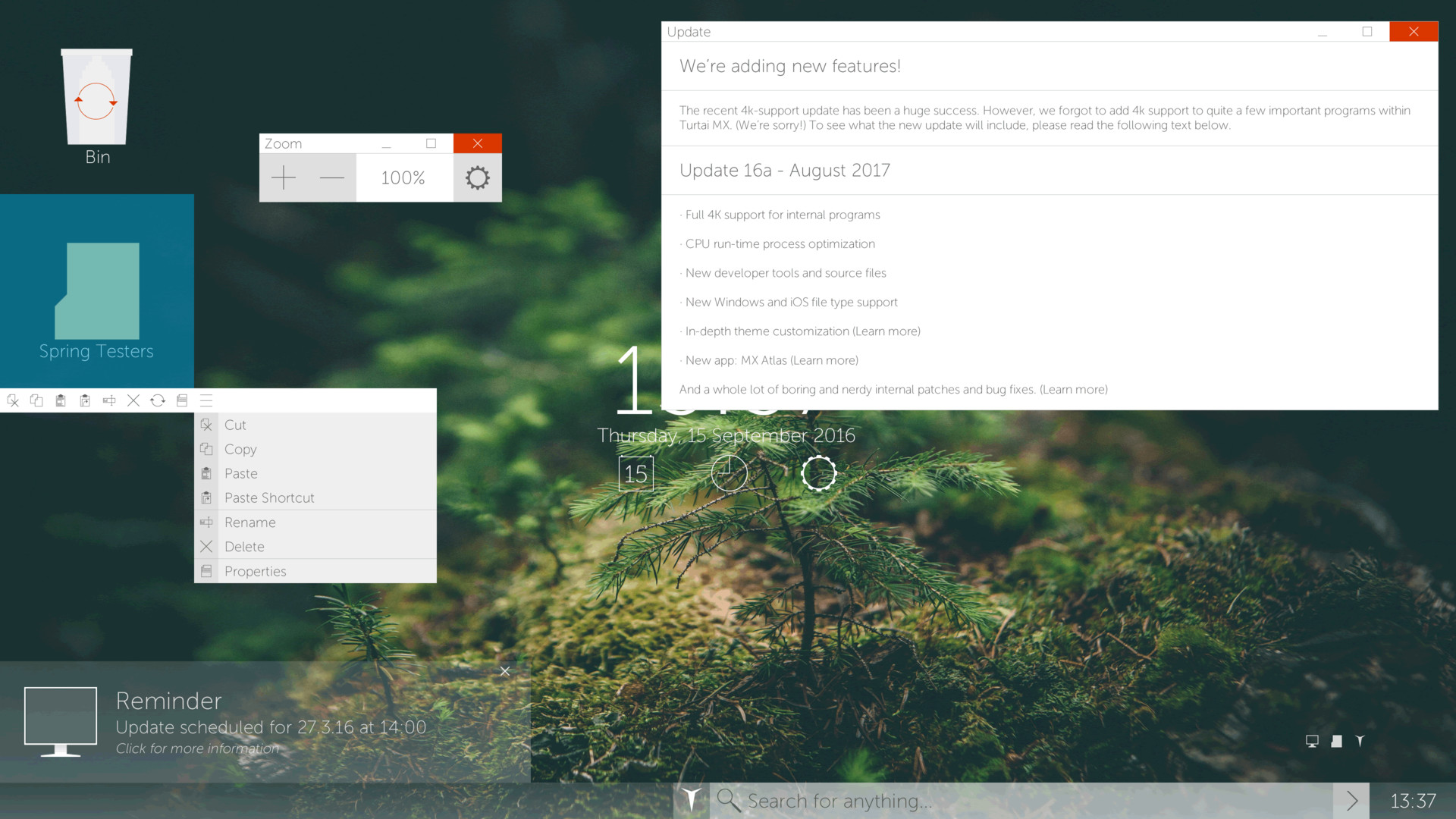Click the zoom-out minus control
This screenshot has height=819, width=1456.
[x=331, y=177]
